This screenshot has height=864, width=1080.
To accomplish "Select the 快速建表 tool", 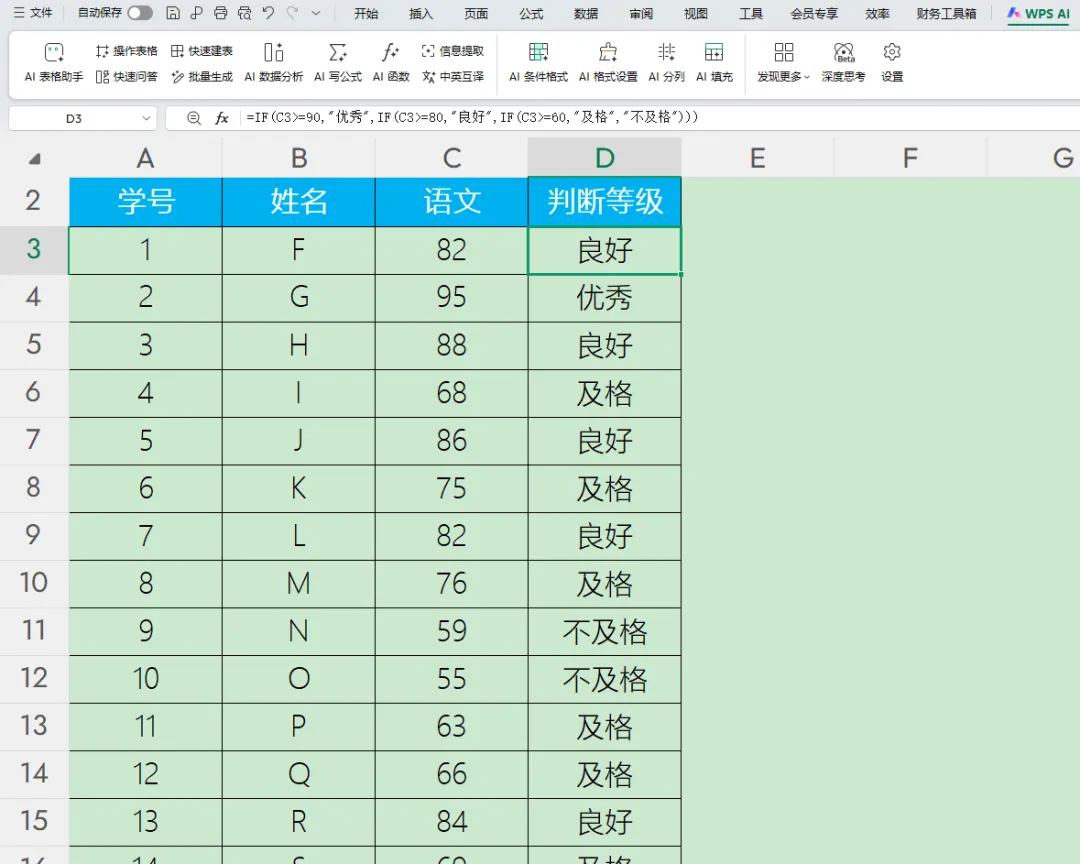I will click(x=202, y=51).
